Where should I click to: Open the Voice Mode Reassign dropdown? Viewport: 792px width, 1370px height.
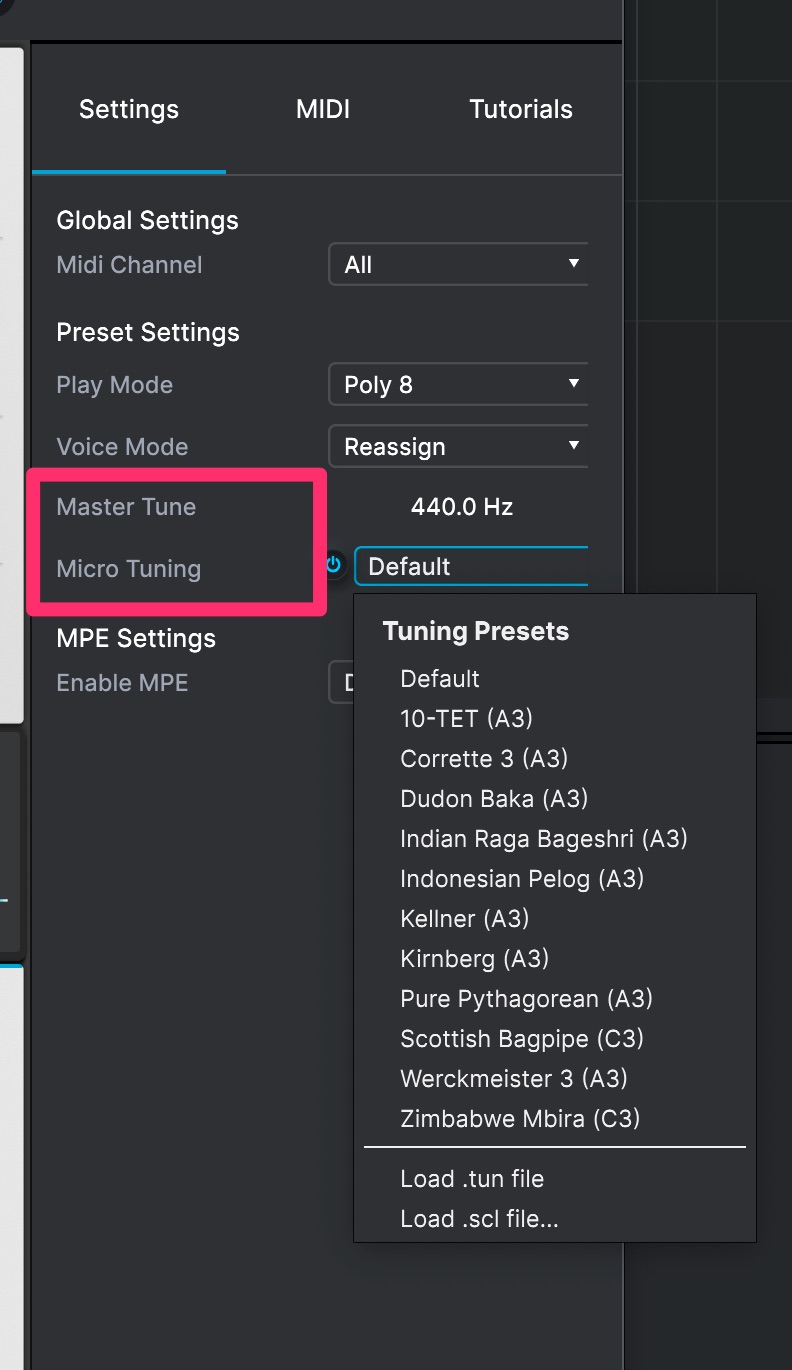point(458,447)
